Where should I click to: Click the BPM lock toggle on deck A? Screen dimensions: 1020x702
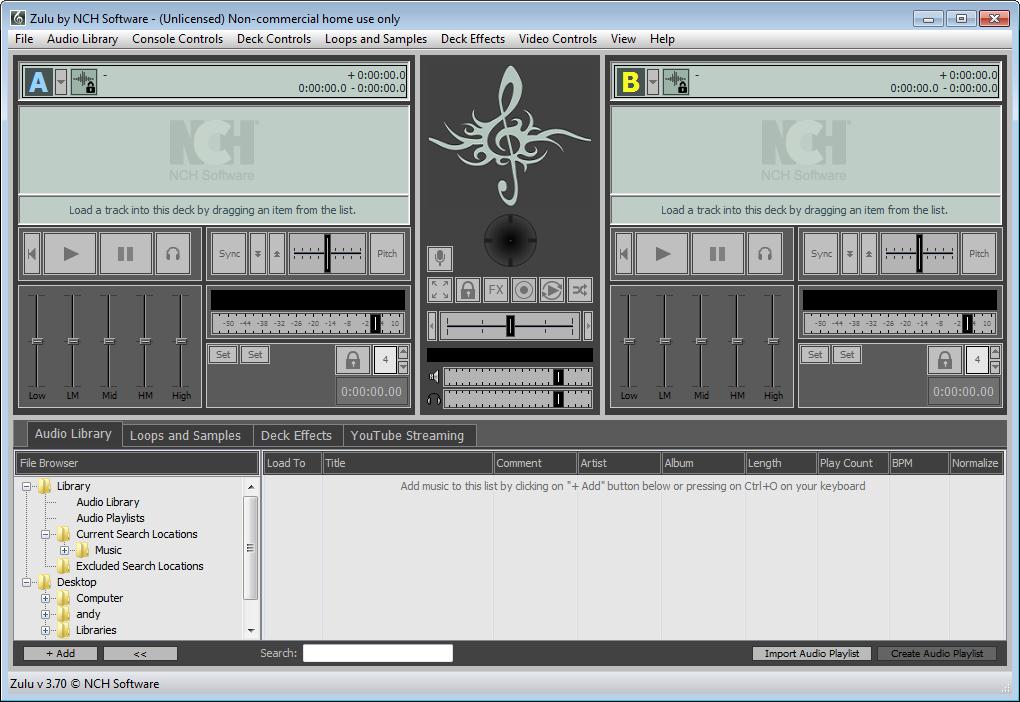click(x=351, y=359)
